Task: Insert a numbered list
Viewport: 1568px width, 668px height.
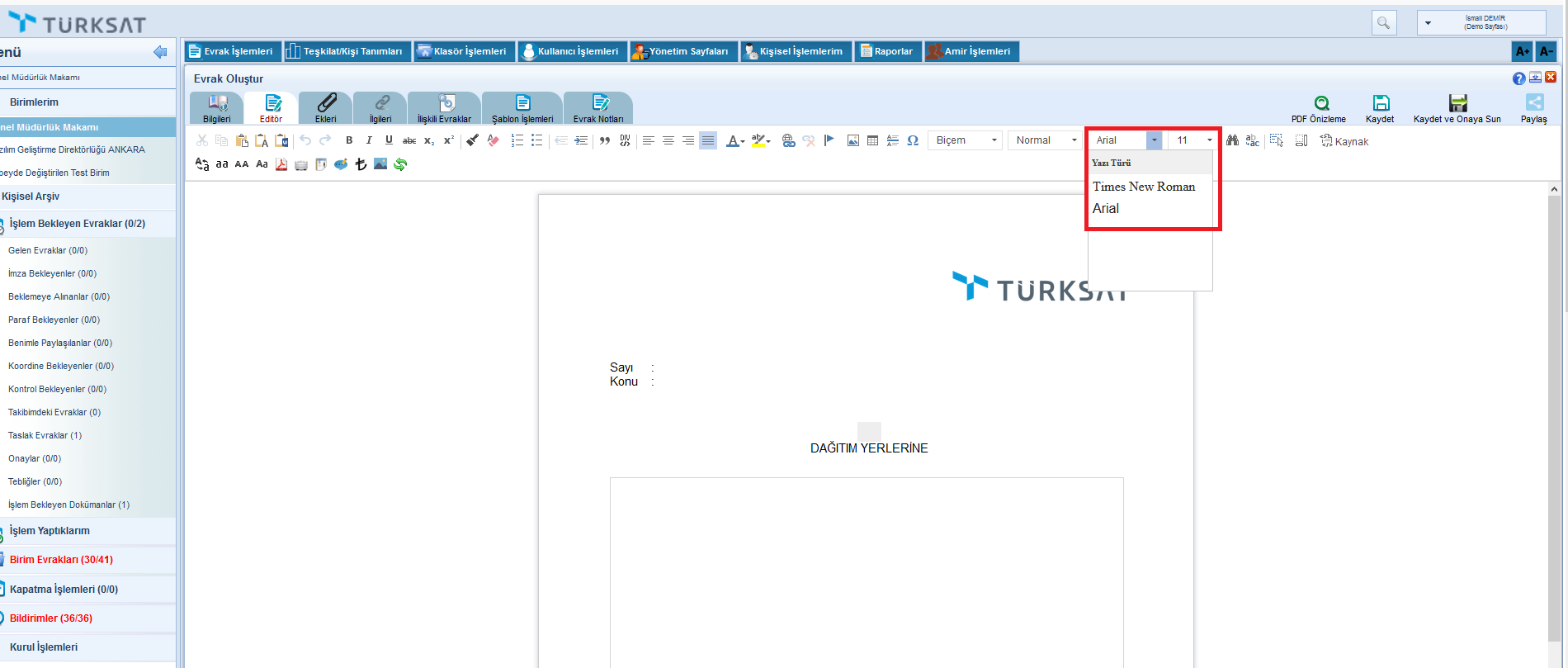Action: point(517,140)
